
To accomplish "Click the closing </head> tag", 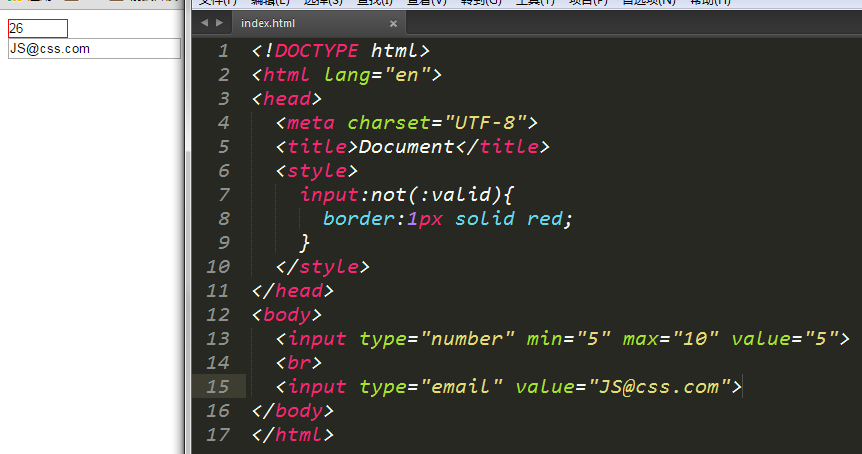I will coord(292,291).
